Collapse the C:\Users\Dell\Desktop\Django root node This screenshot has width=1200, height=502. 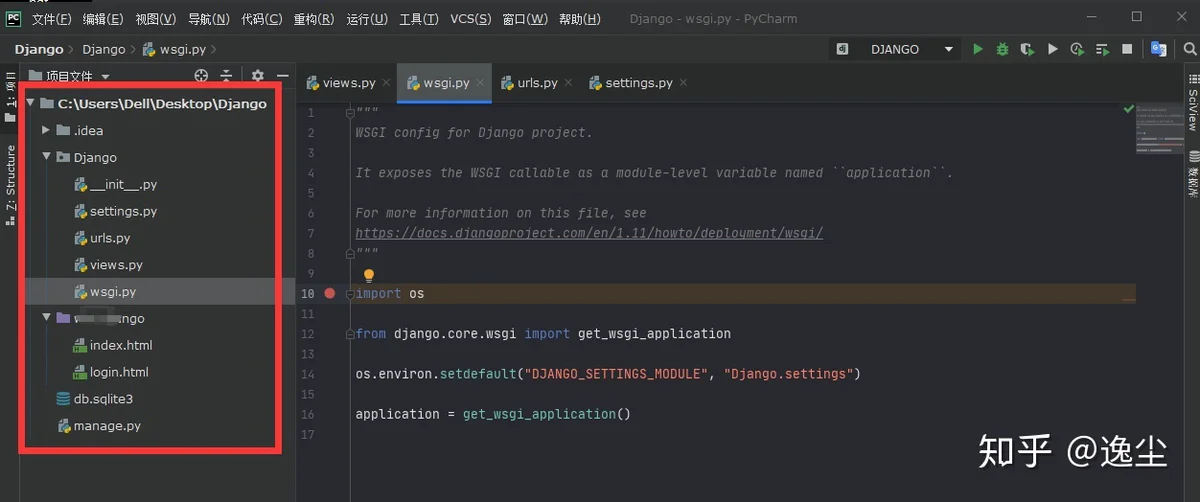(x=31, y=103)
